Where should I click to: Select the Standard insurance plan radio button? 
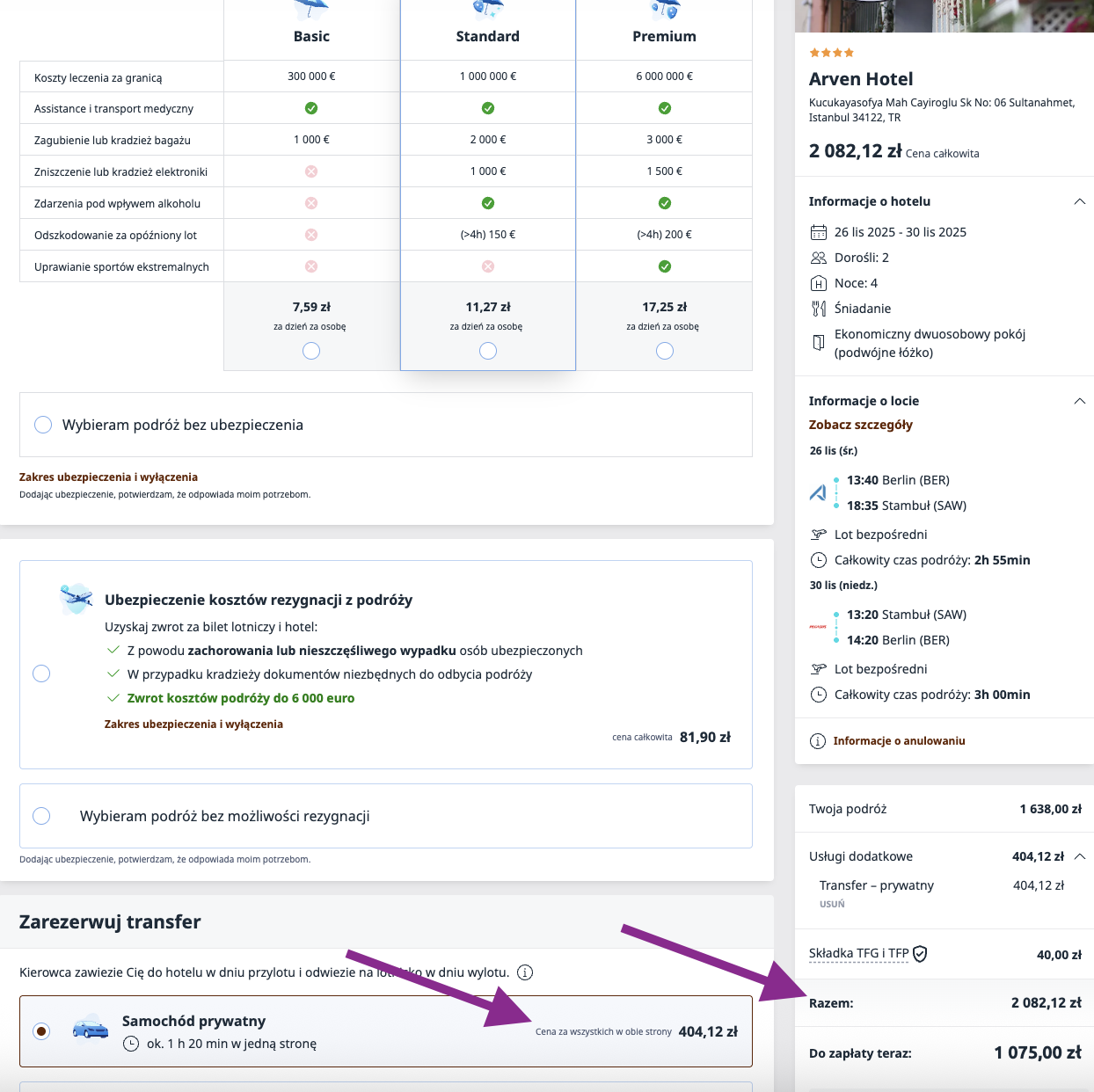pyautogui.click(x=488, y=351)
